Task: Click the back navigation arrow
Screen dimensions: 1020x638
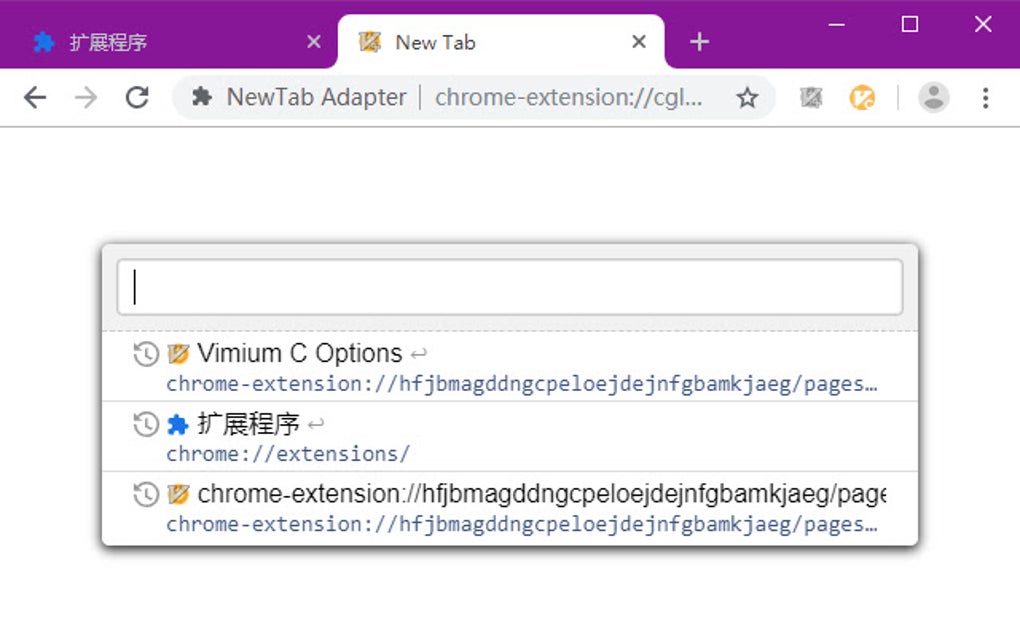Action: point(35,96)
